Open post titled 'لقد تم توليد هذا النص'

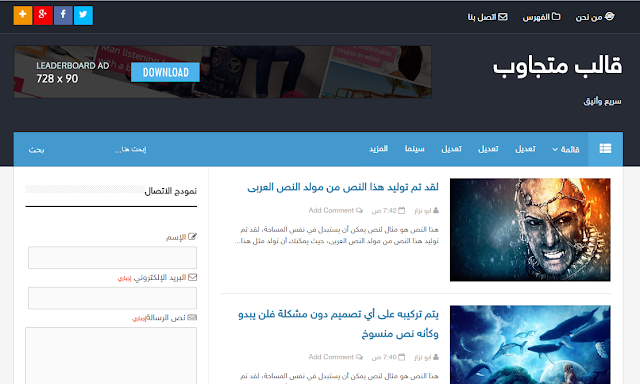point(343,187)
